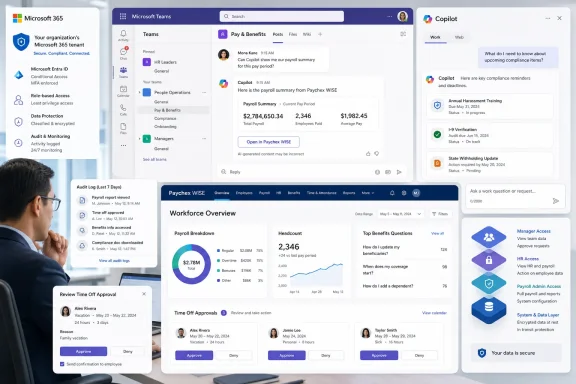
Task: Toggle Send confirmation to employee checkbox
Action: click(62, 364)
